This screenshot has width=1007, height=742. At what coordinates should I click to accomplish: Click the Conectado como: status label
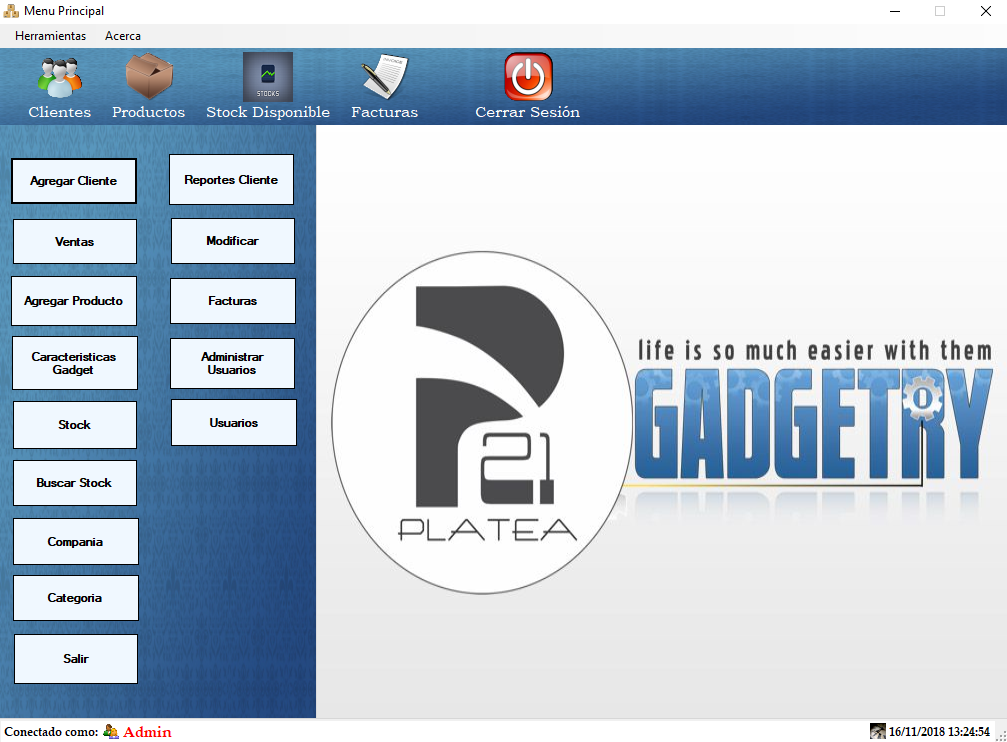click(x=51, y=732)
